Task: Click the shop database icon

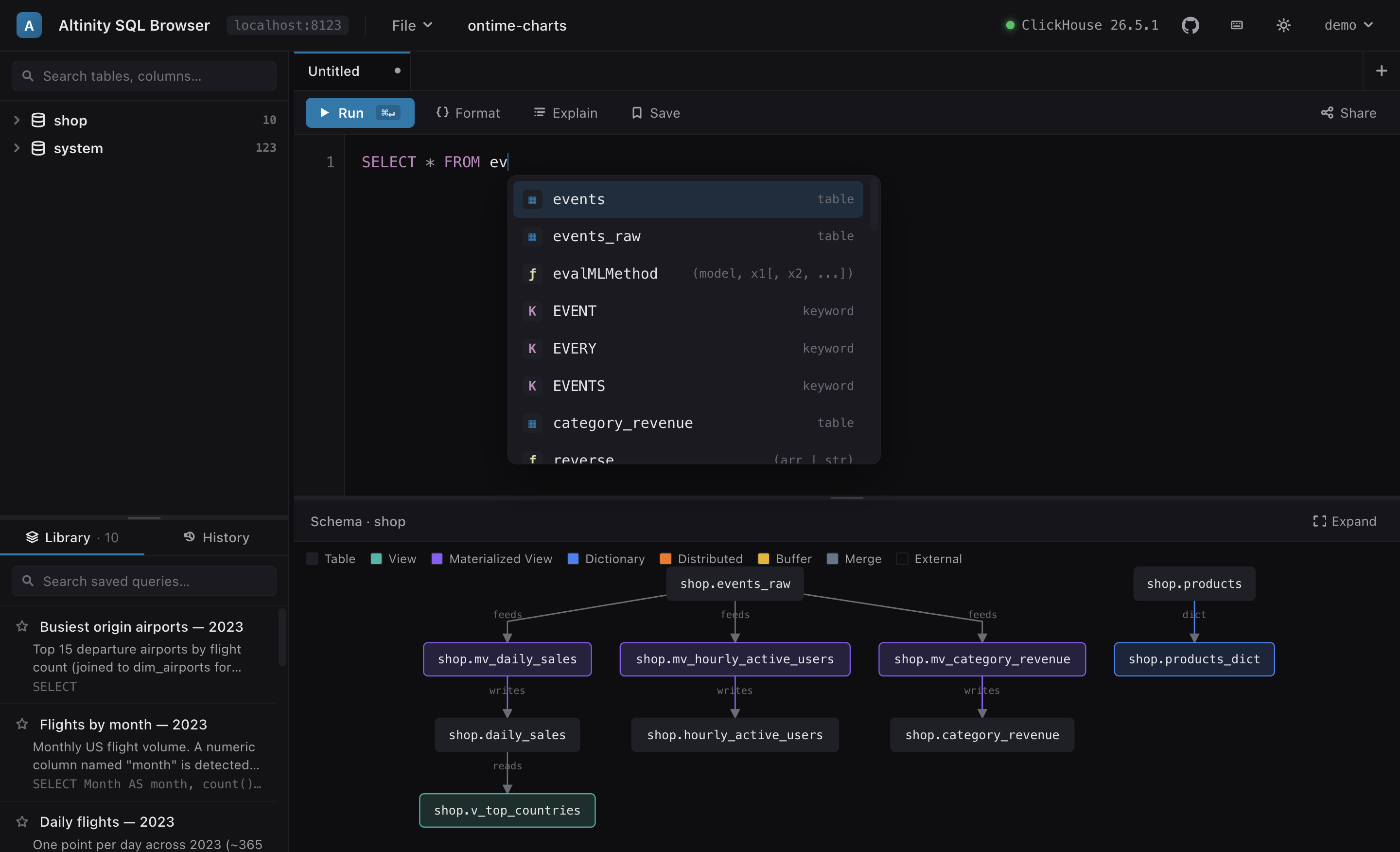Action: click(x=38, y=120)
